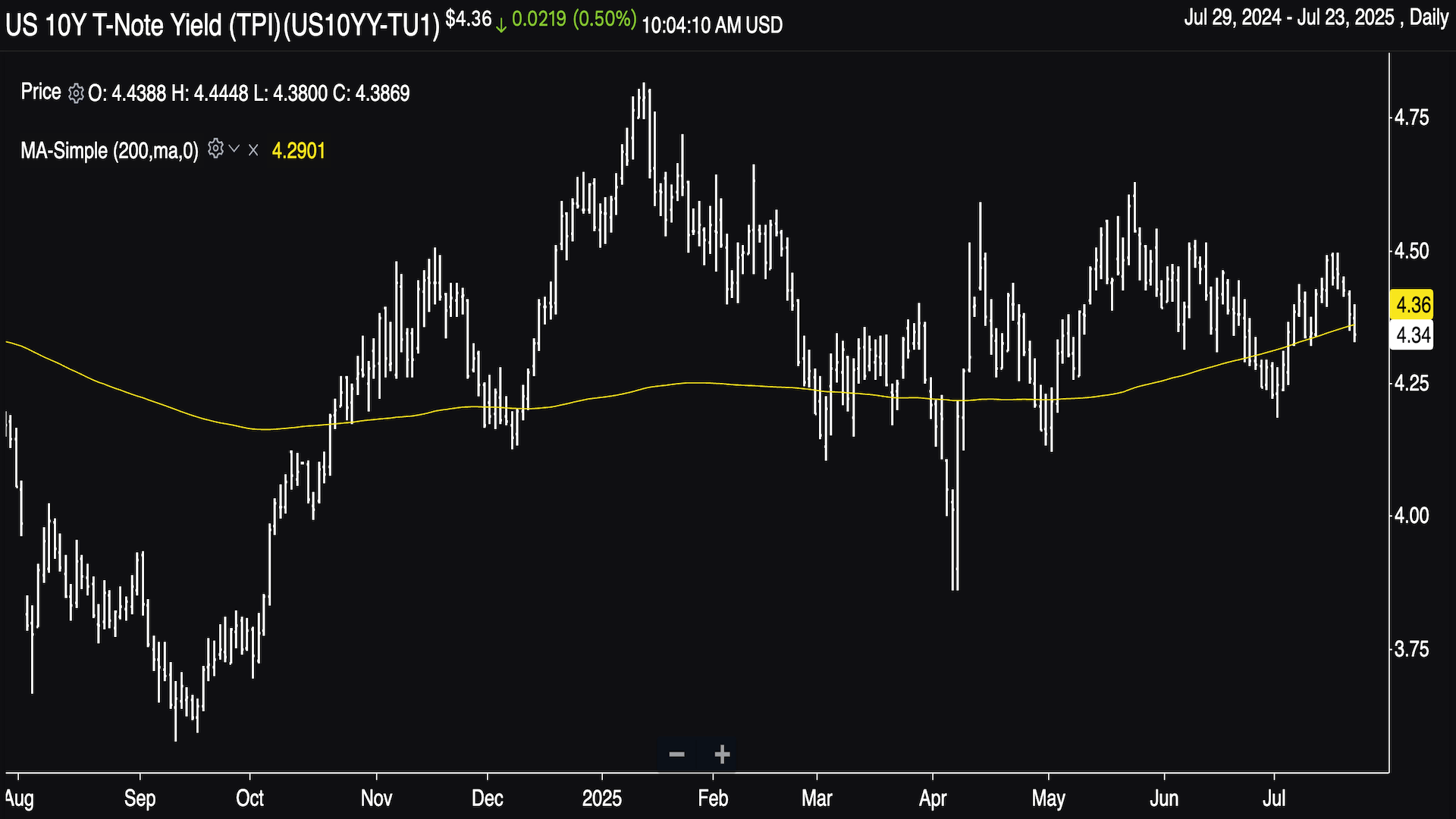Screen dimensions: 1456x819
Task: Click the US 10Y T-Note Yield title
Action: point(222,25)
